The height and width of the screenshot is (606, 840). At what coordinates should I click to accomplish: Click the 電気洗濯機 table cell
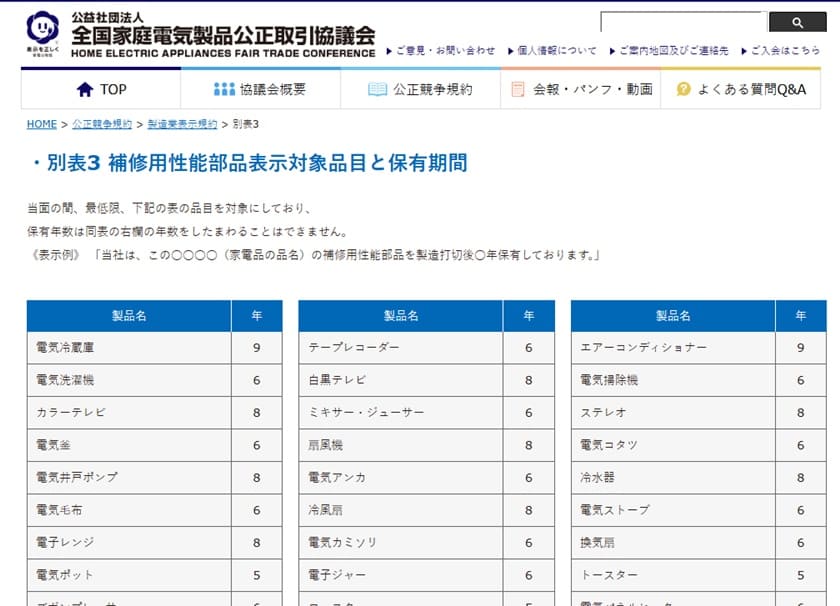tap(129, 380)
